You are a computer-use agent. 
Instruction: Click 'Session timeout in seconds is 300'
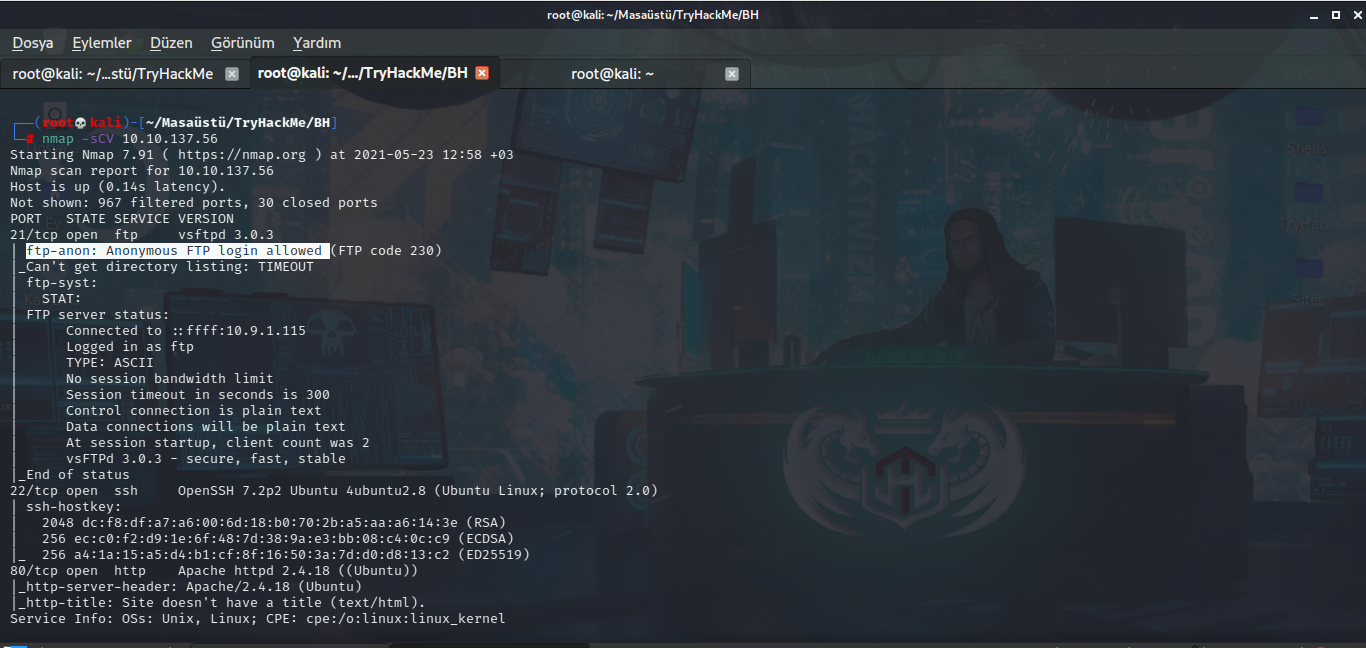(198, 395)
